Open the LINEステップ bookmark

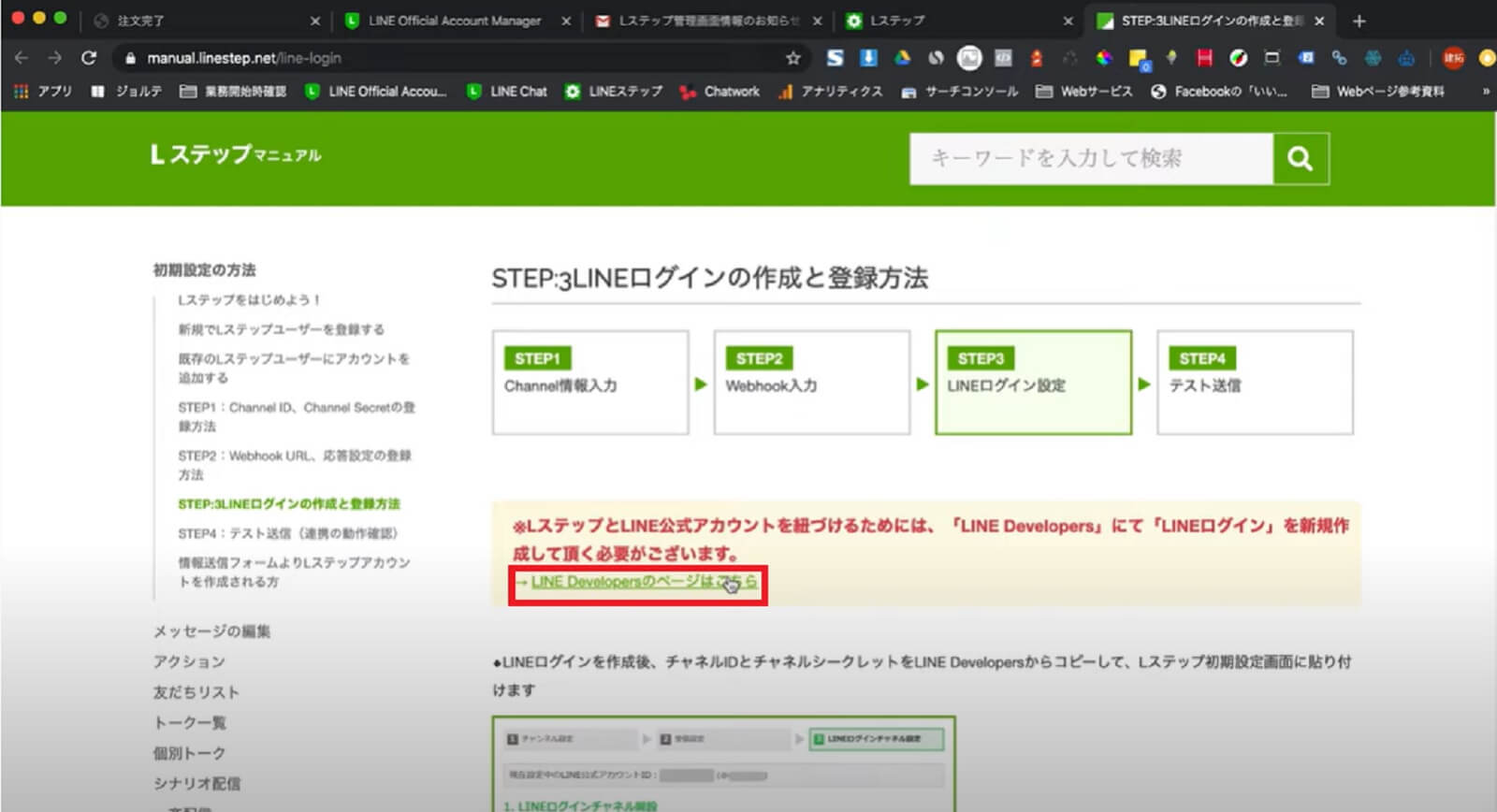[614, 91]
